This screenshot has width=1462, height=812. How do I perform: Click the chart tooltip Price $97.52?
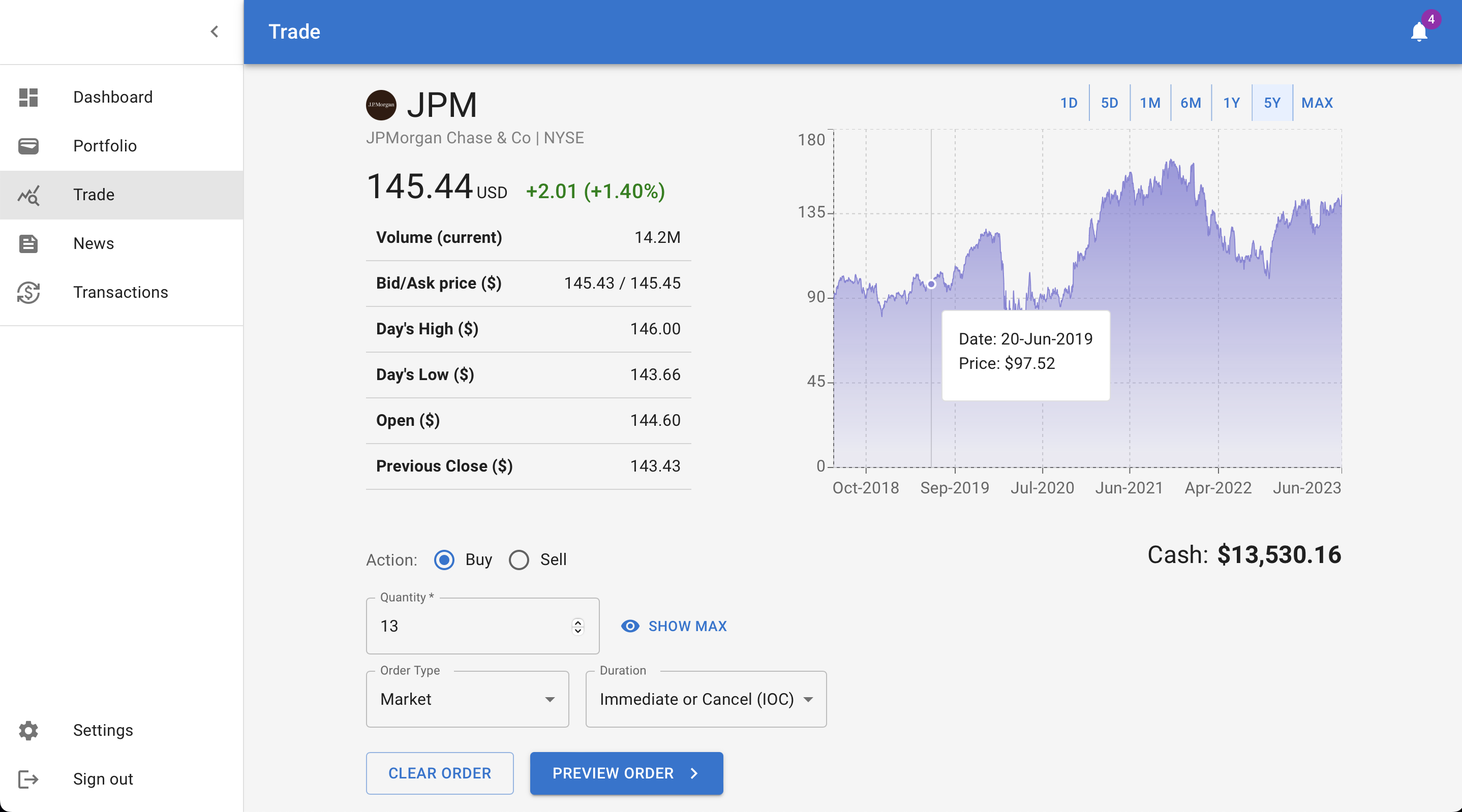[x=1007, y=363]
